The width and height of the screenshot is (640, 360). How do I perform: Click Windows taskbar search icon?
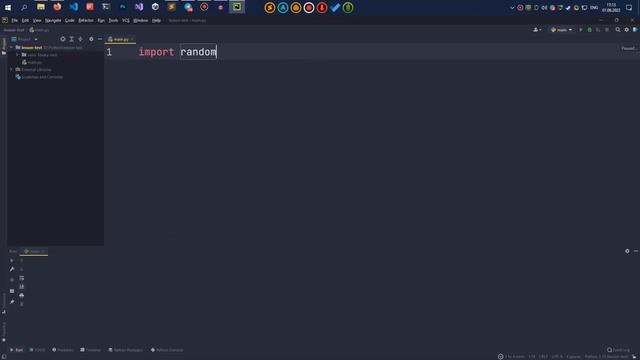tap(24, 7)
